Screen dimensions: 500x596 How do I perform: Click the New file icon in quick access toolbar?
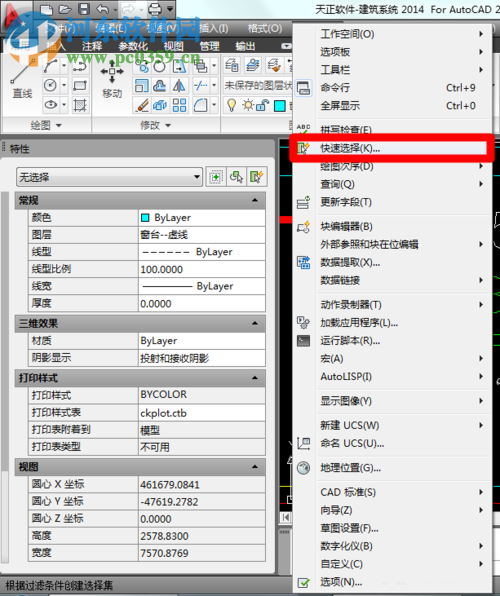(x=46, y=9)
